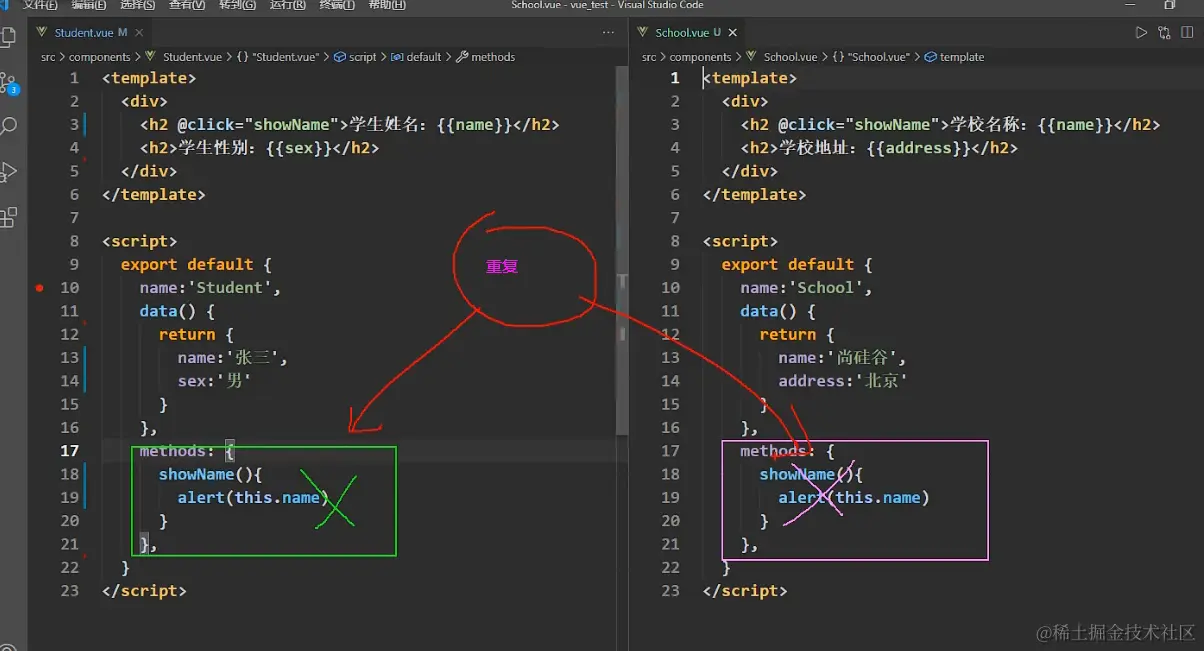Click '<template>' on School.vue line 1
Viewport: 1204px width, 651px height.
tap(750, 78)
